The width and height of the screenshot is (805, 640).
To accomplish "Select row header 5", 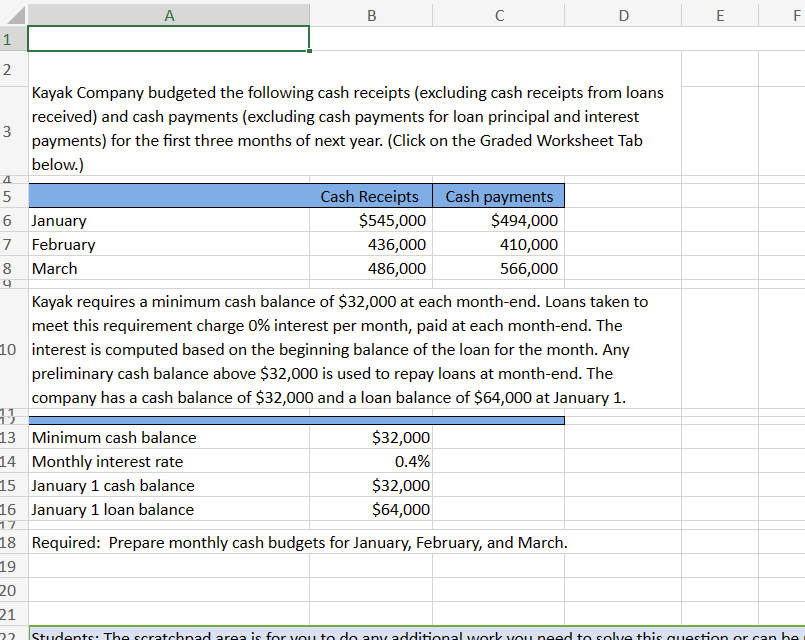I will click(13, 196).
